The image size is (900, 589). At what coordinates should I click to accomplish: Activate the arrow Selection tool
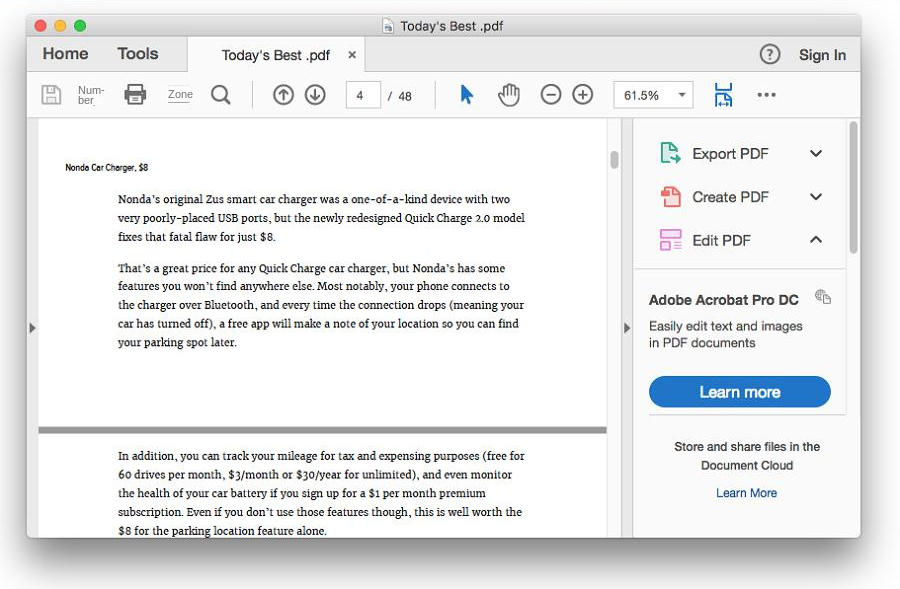(x=466, y=95)
